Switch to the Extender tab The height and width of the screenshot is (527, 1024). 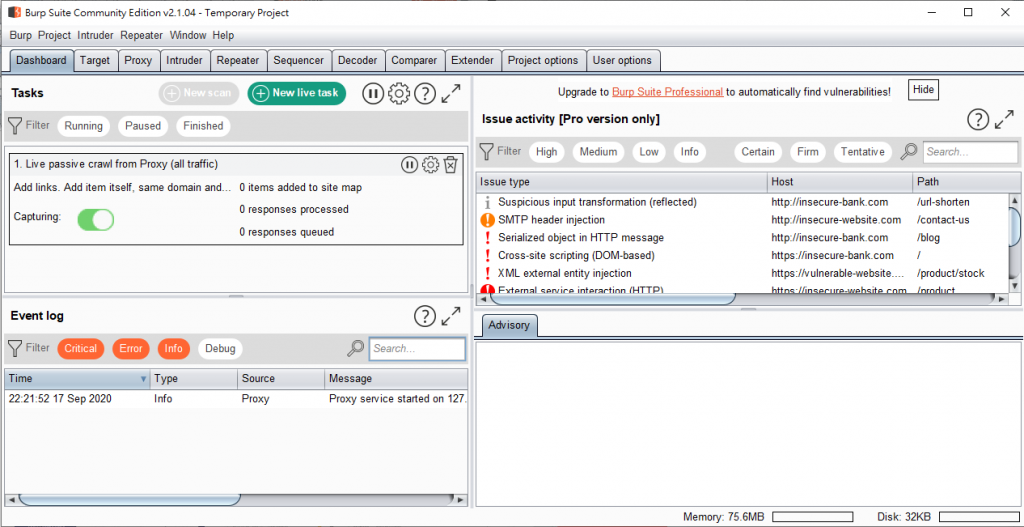click(473, 61)
